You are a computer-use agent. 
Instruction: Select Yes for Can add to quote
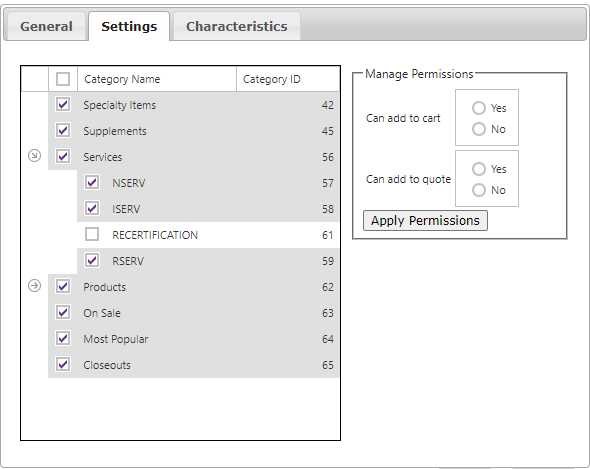click(479, 169)
